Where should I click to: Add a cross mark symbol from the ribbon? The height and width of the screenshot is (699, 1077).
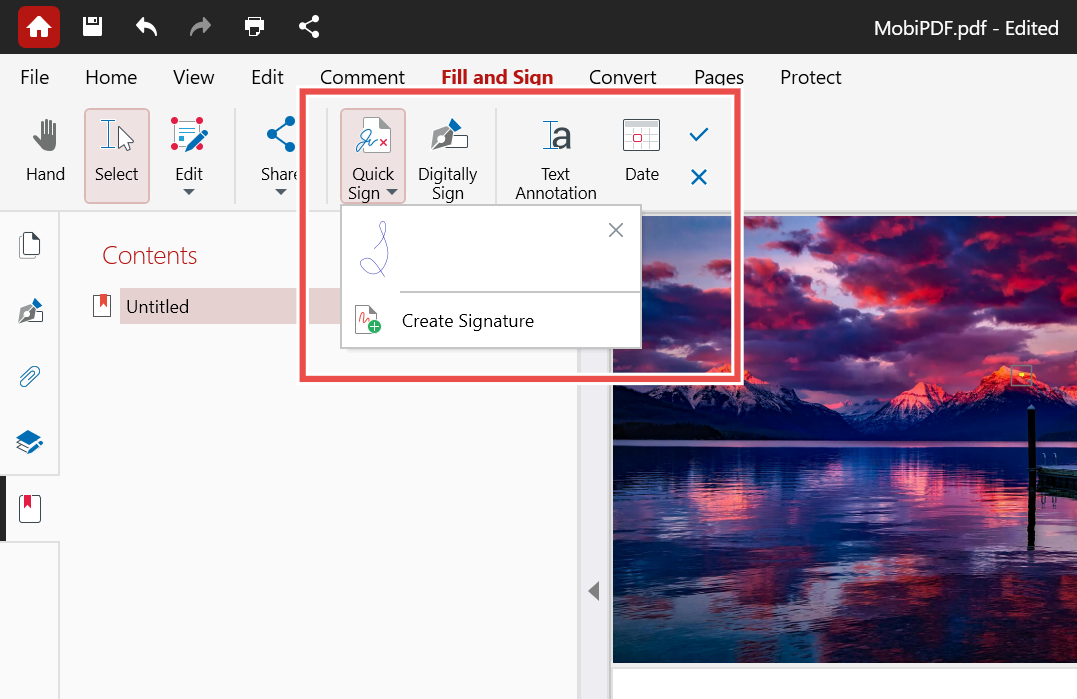[x=699, y=177]
